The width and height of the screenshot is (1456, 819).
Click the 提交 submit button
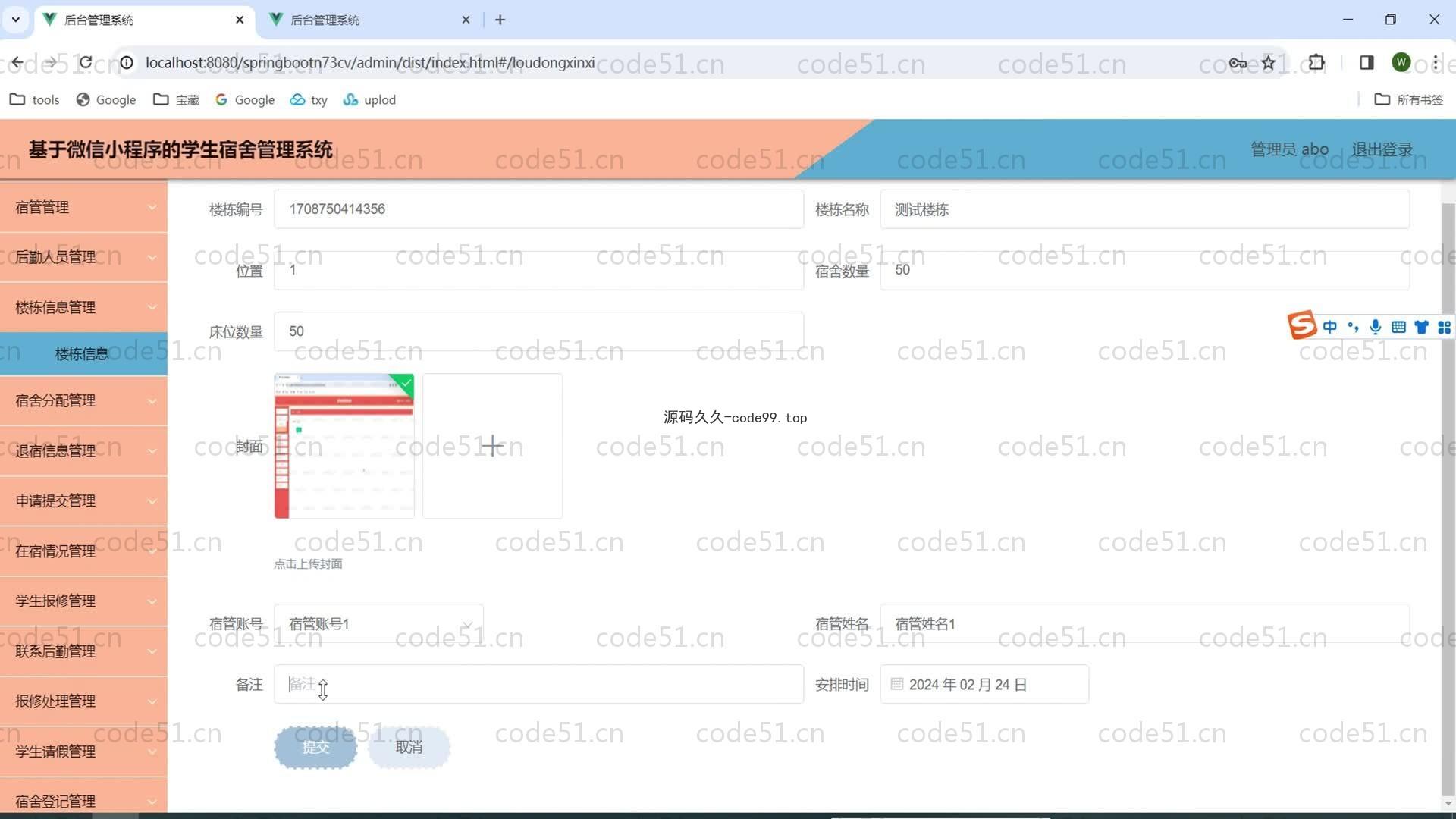click(x=315, y=747)
